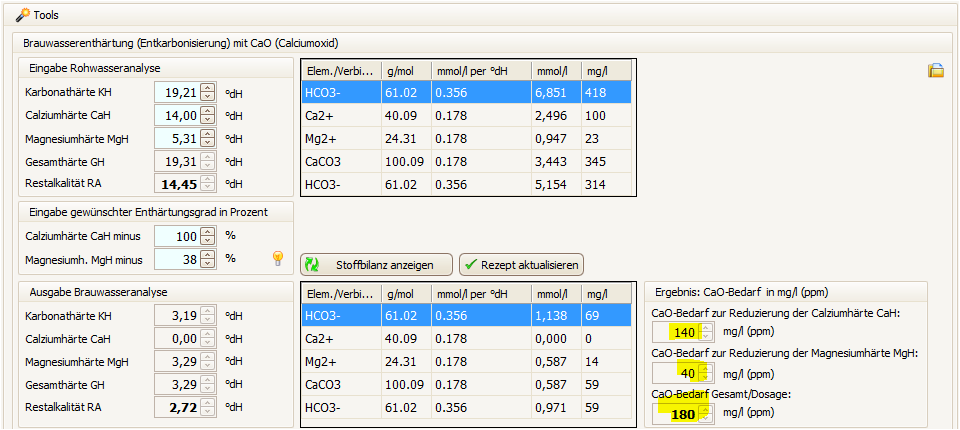Click g/mol column header in Rohwasser table
Viewport: 960px width, 430px height.
pos(404,70)
